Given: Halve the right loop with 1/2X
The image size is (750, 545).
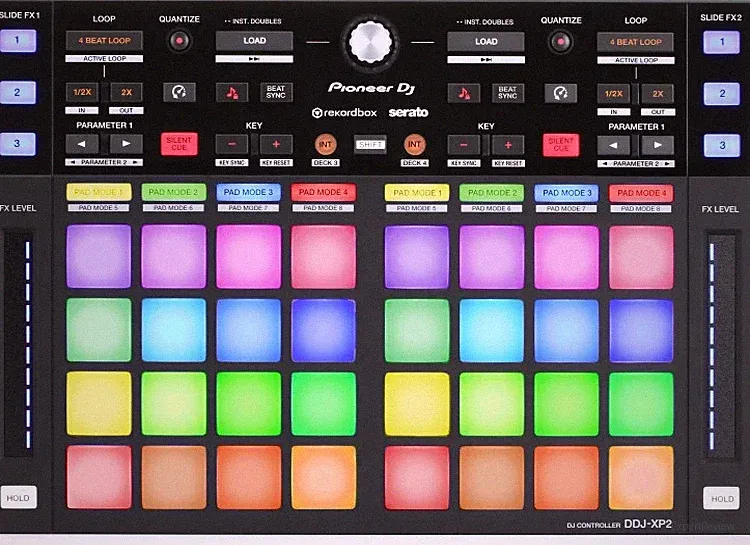Looking at the screenshot, I should pos(614,94).
